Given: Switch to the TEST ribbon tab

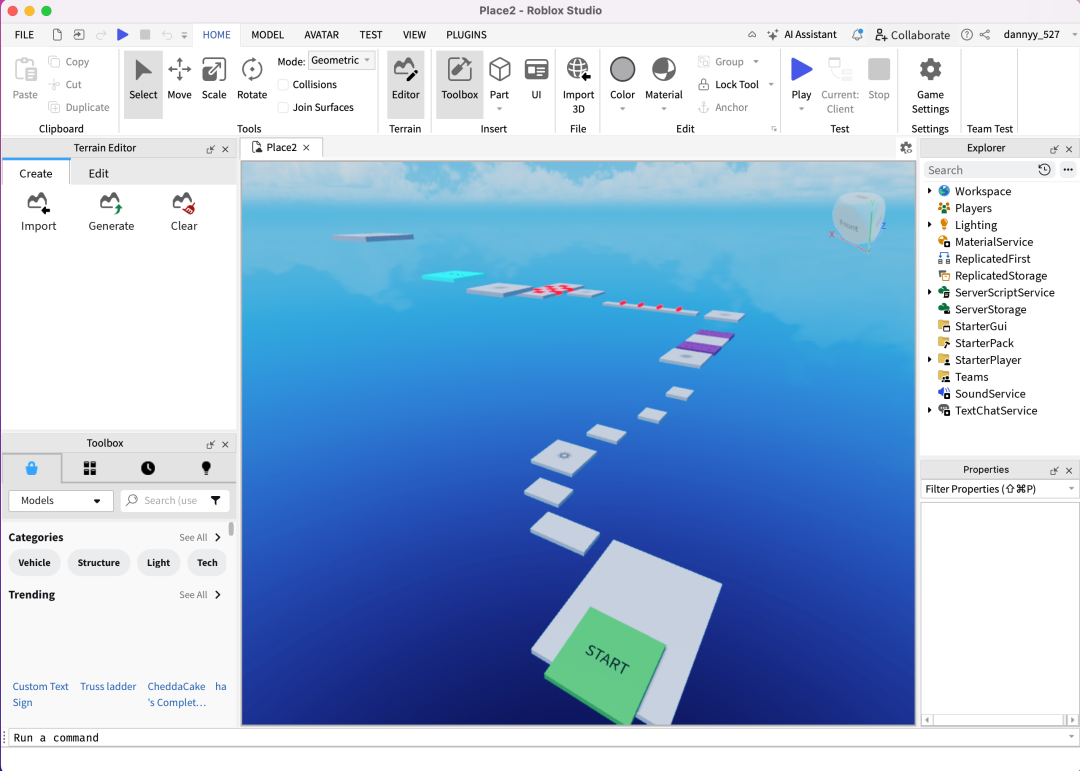Looking at the screenshot, I should point(371,34).
